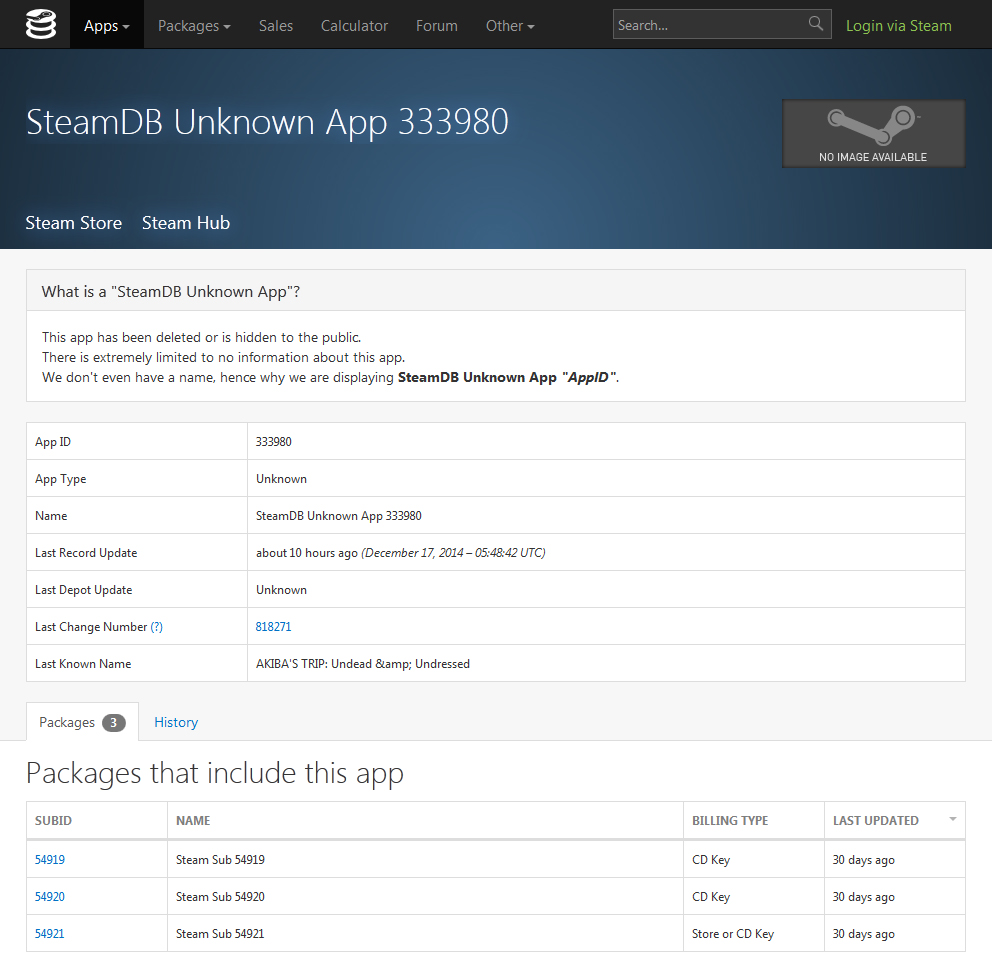Viewport: 992px width, 971px height.
Task: Click the sort arrow in Last Updated column
Action: pos(952,819)
